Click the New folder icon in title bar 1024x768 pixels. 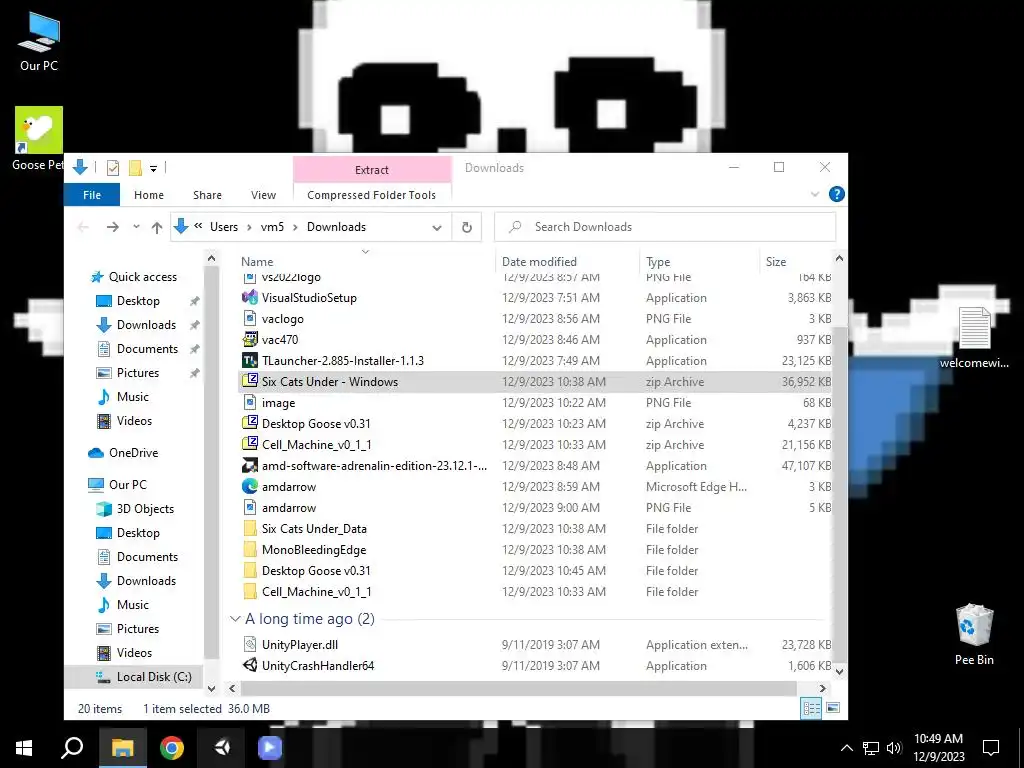coord(135,168)
